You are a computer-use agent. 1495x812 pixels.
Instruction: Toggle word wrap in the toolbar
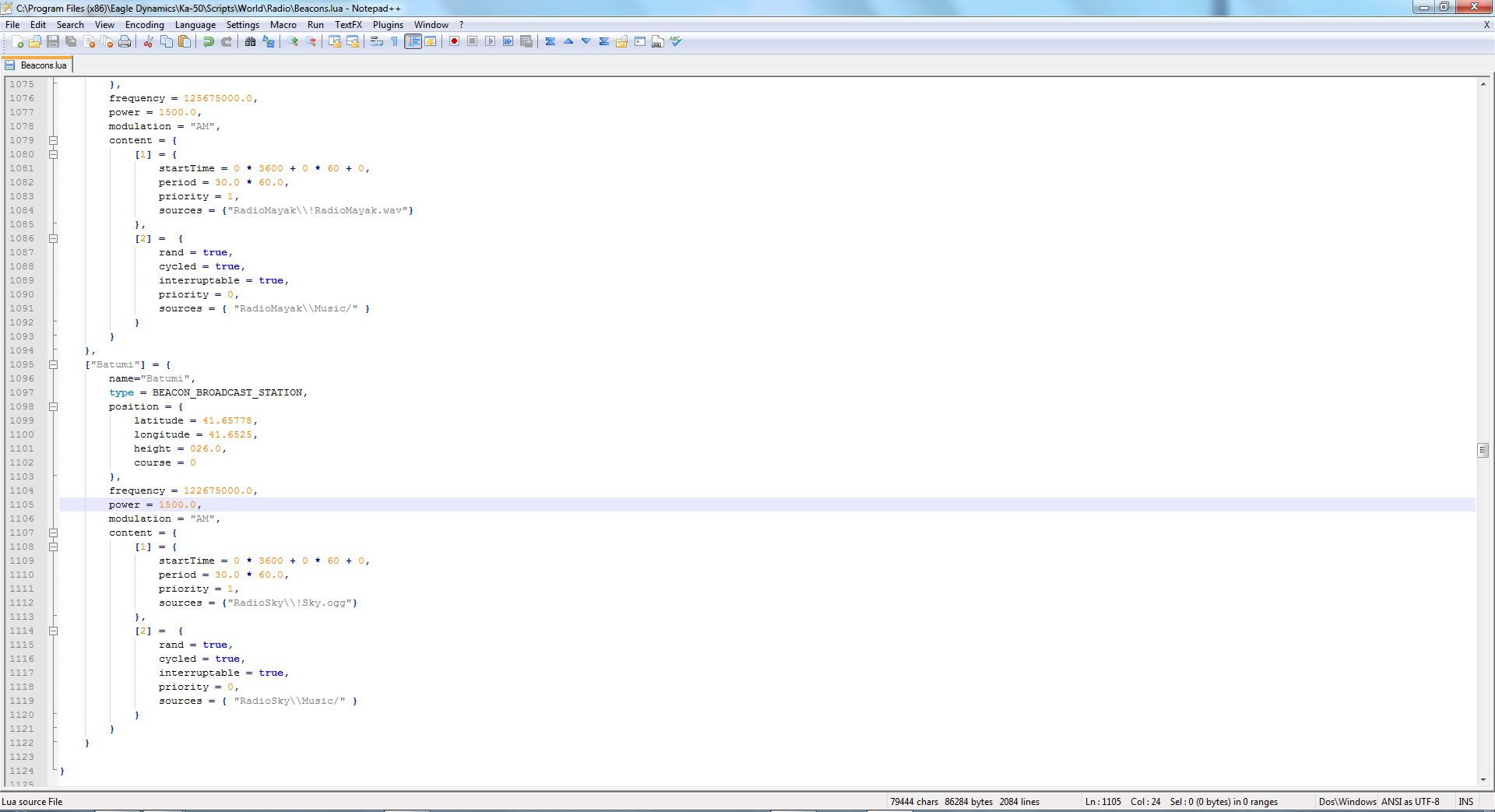click(377, 42)
